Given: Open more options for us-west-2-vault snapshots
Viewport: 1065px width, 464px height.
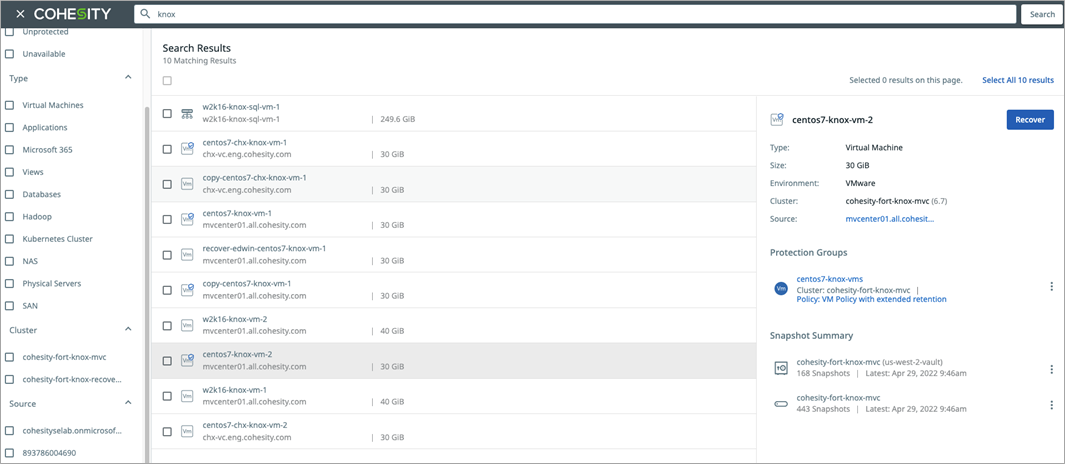Looking at the screenshot, I should [1051, 369].
